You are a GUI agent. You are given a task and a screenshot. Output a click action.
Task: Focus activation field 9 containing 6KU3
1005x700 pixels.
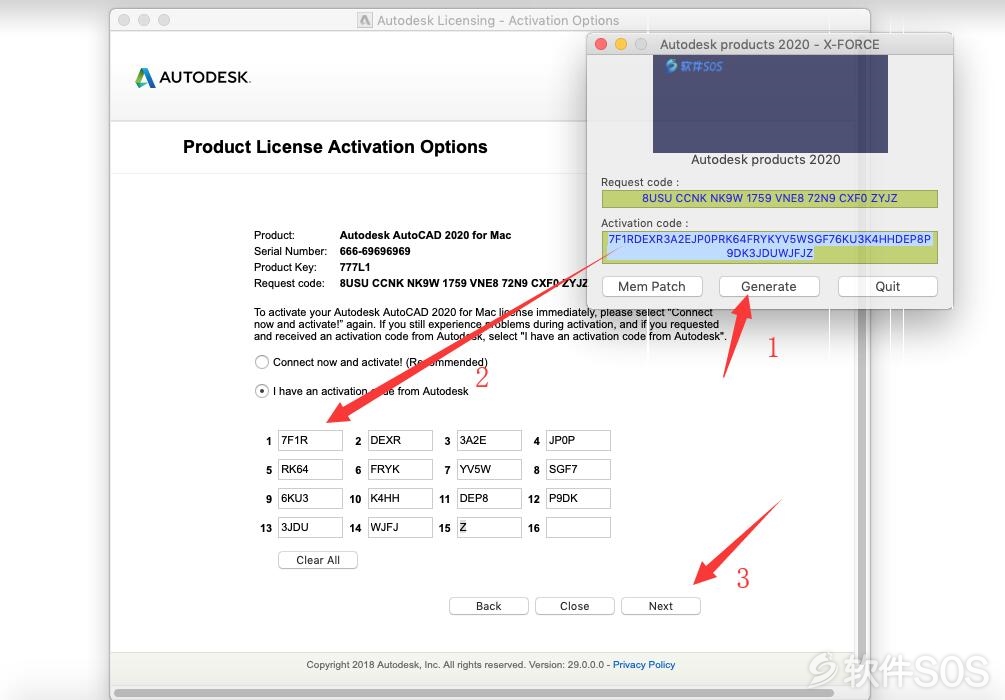[x=310, y=498]
